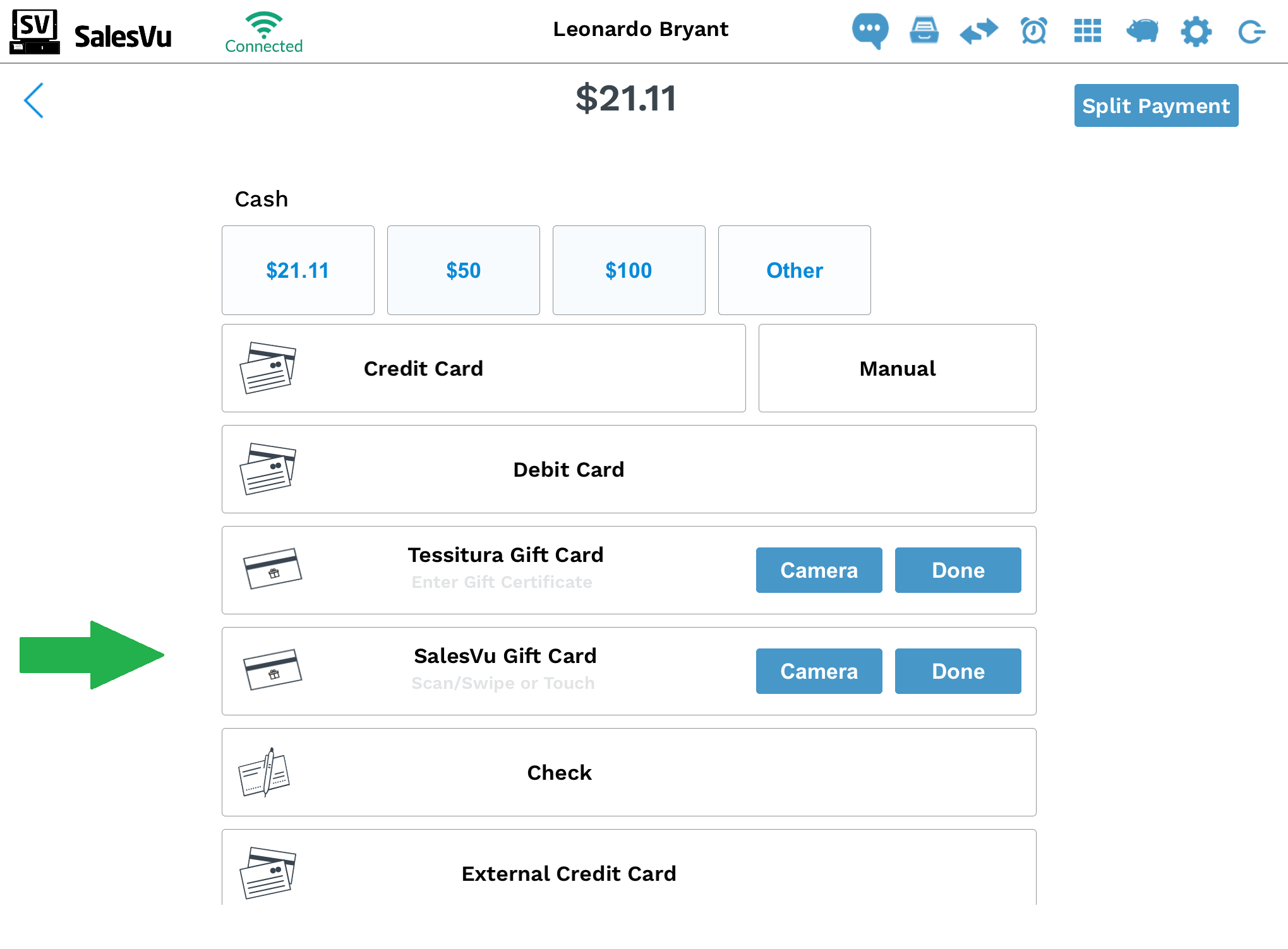
Task: Click the External Credit Card icon
Action: click(268, 873)
